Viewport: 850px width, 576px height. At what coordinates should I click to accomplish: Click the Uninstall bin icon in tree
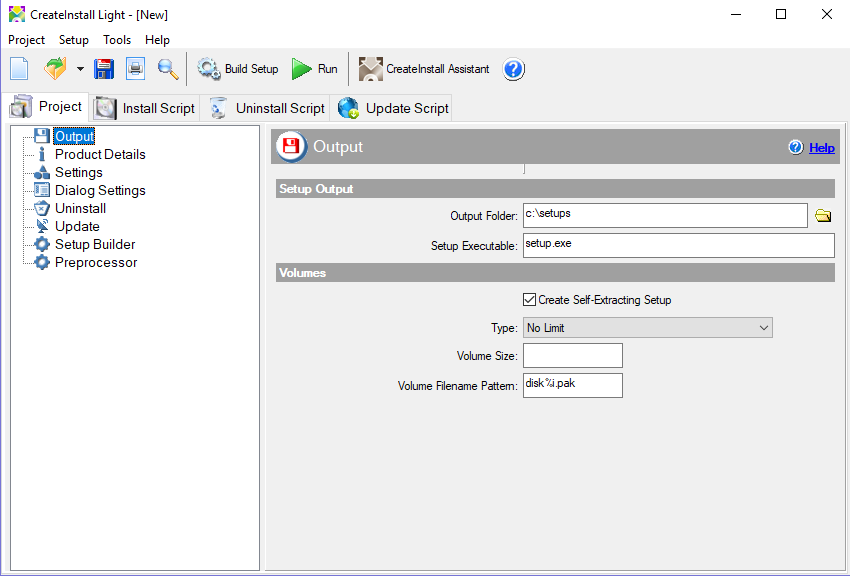tap(42, 208)
